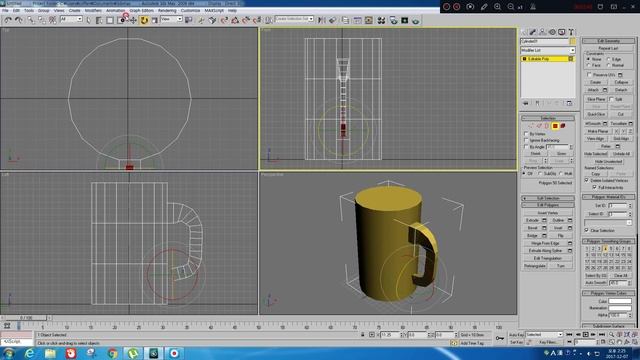Click Pin Stack icon below modifier stack

(x=526, y=103)
